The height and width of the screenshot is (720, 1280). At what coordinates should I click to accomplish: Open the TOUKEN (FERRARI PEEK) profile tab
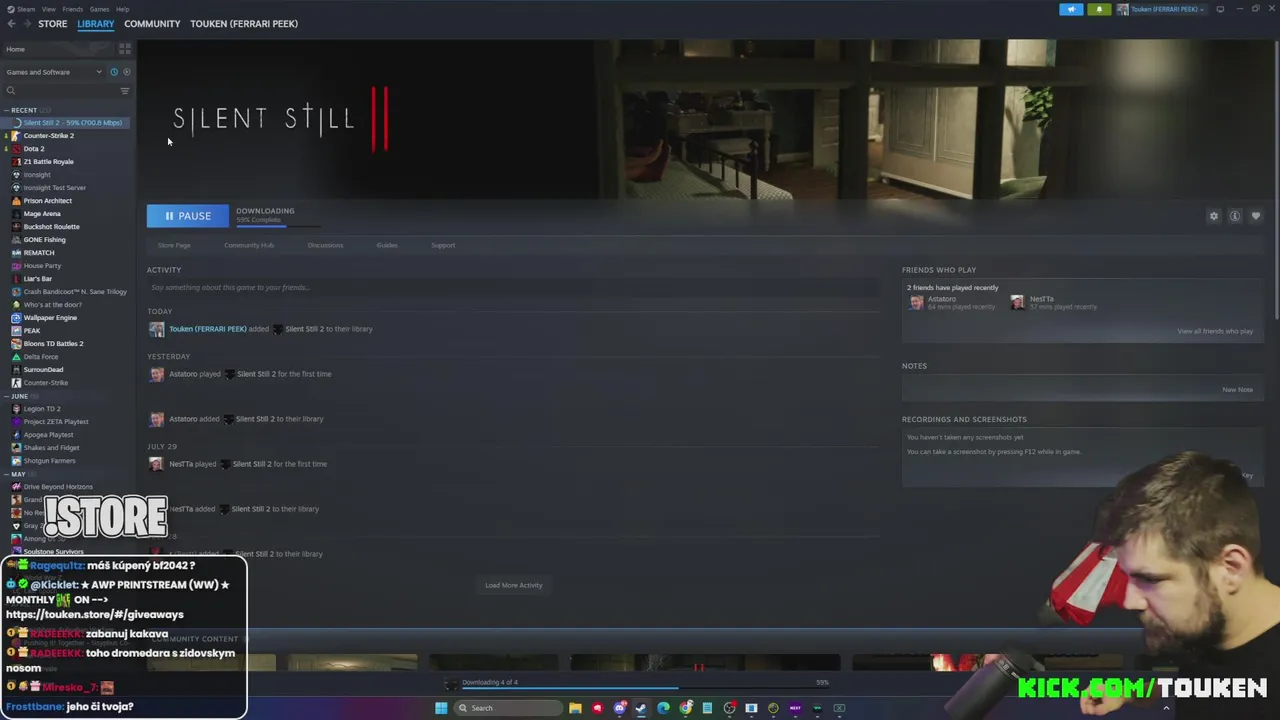click(244, 24)
